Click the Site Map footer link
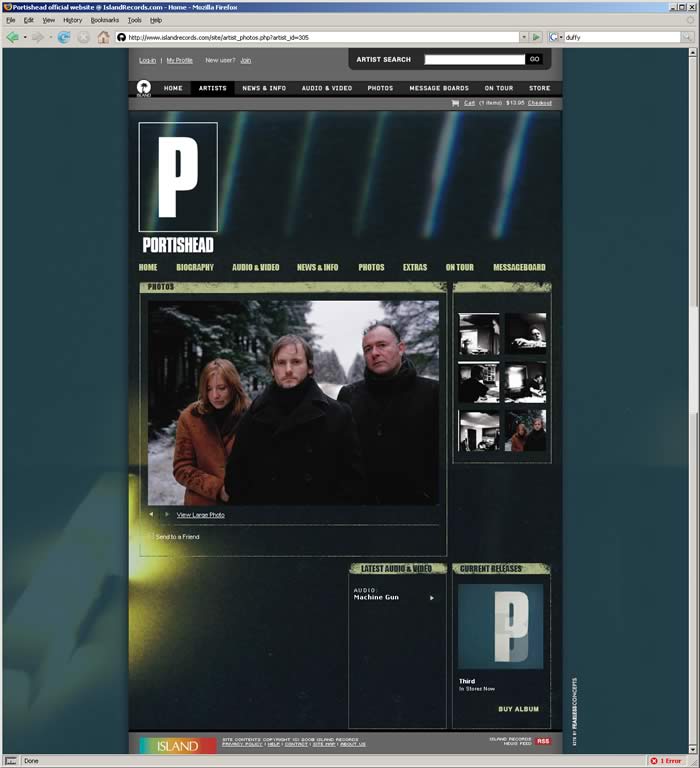Viewport: 700px width, 768px height. (x=324, y=744)
